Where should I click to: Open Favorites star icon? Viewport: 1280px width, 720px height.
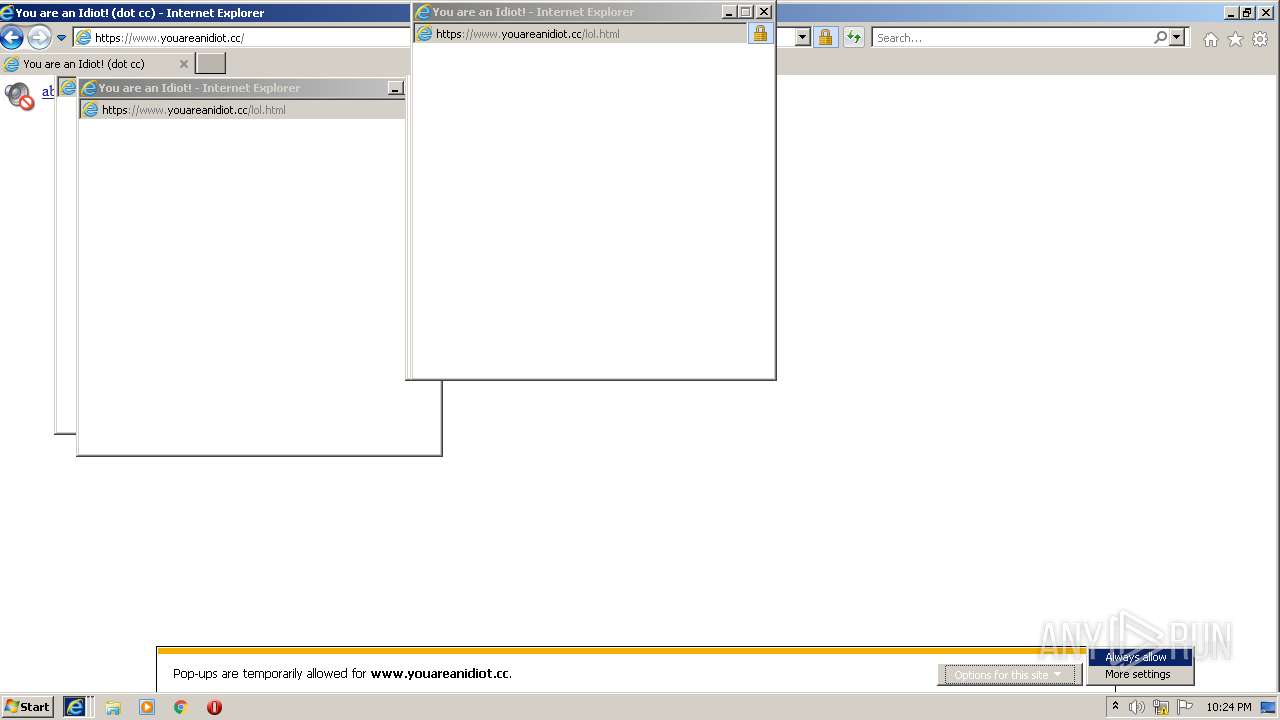tap(1235, 39)
